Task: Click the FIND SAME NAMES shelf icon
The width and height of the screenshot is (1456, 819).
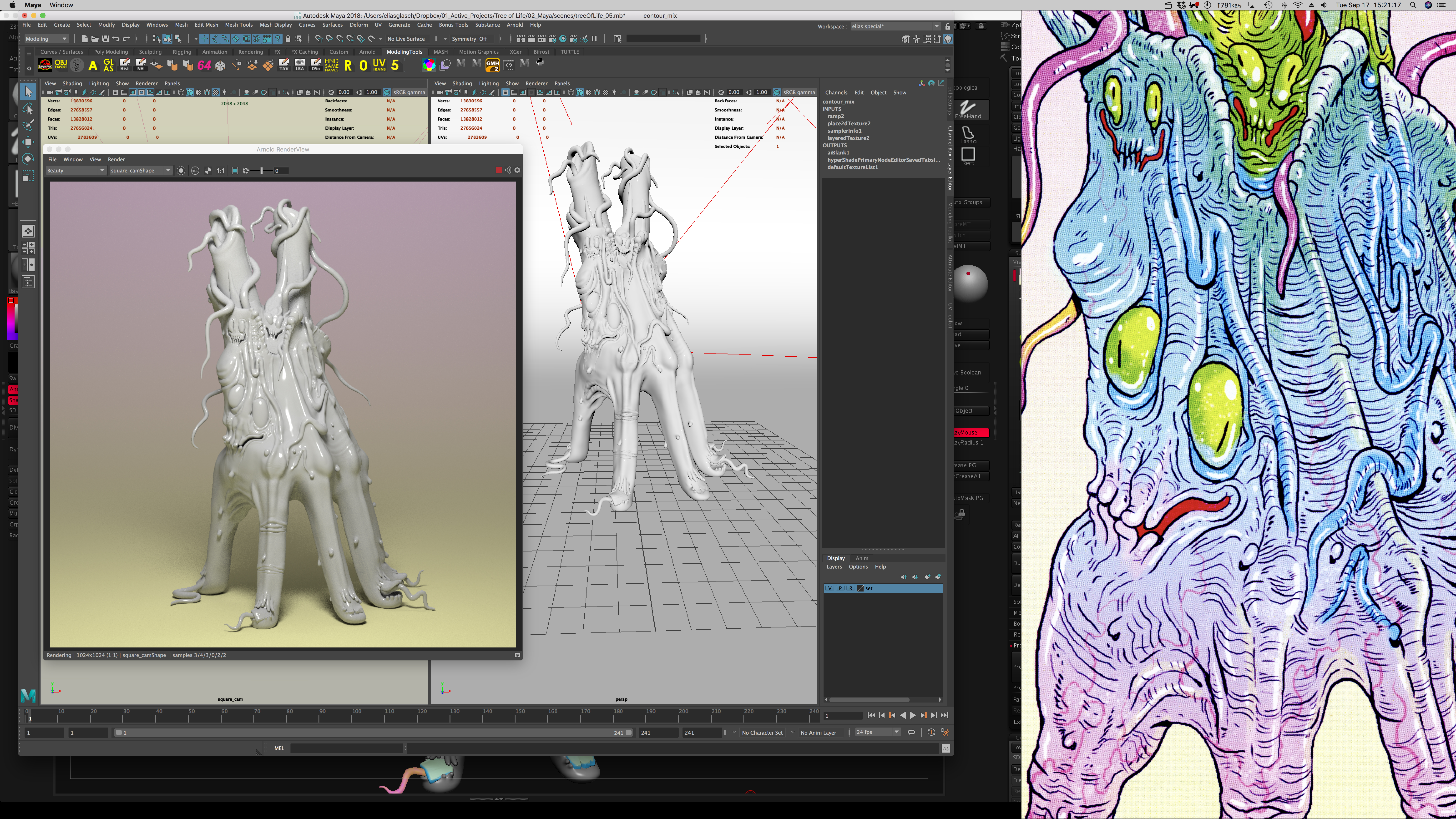Action: 332,65
